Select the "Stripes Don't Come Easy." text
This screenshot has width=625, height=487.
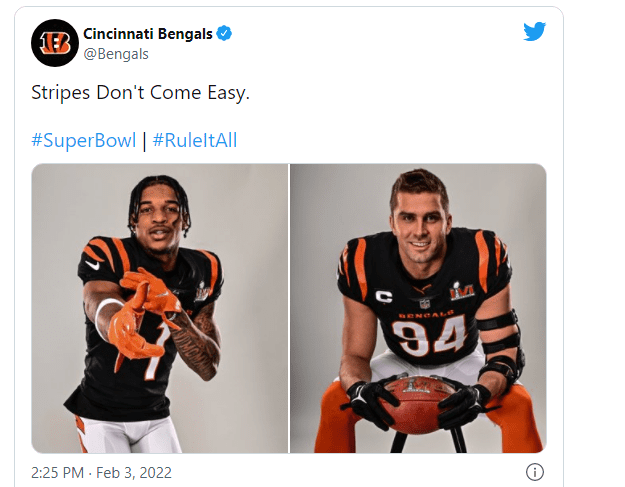[140, 93]
